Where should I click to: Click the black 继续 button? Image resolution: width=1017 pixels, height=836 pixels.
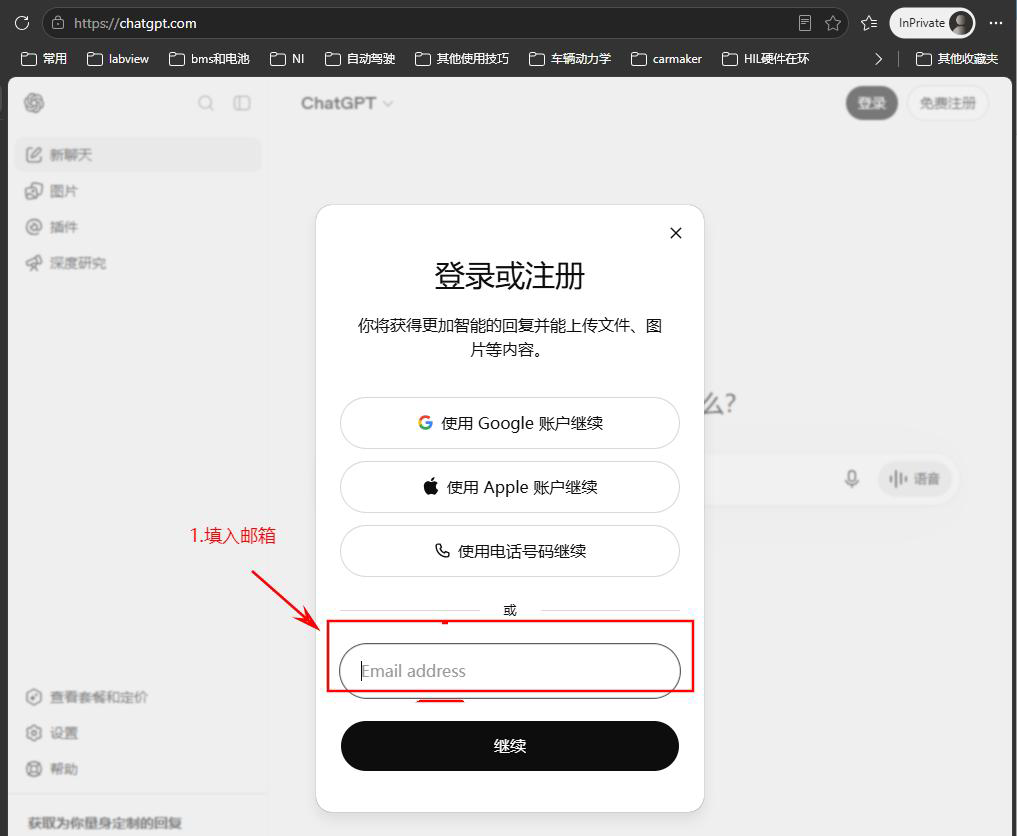(x=510, y=746)
